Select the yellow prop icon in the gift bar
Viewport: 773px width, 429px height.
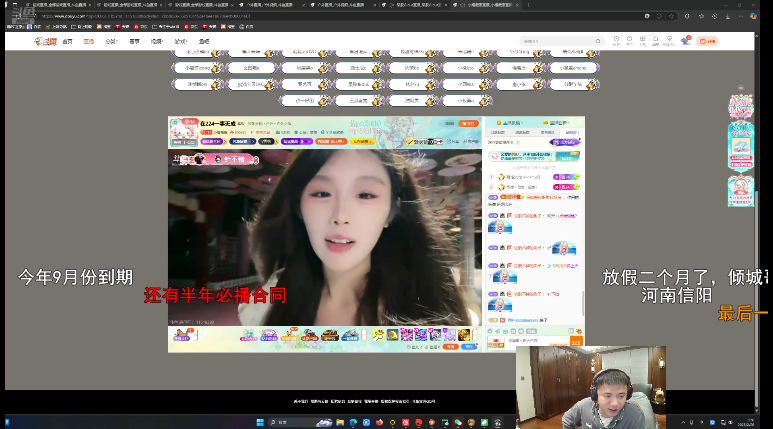378,335
